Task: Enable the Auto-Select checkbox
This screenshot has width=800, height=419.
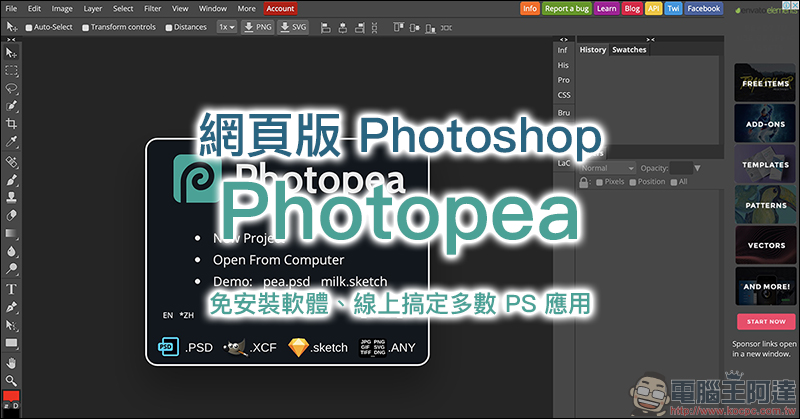Action: click(29, 27)
